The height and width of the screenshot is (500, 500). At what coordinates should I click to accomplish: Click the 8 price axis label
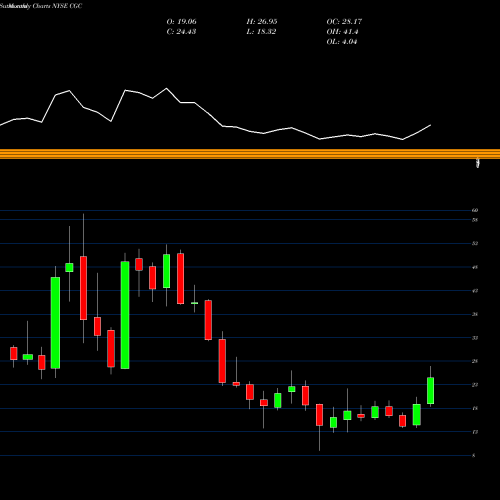click(473, 456)
